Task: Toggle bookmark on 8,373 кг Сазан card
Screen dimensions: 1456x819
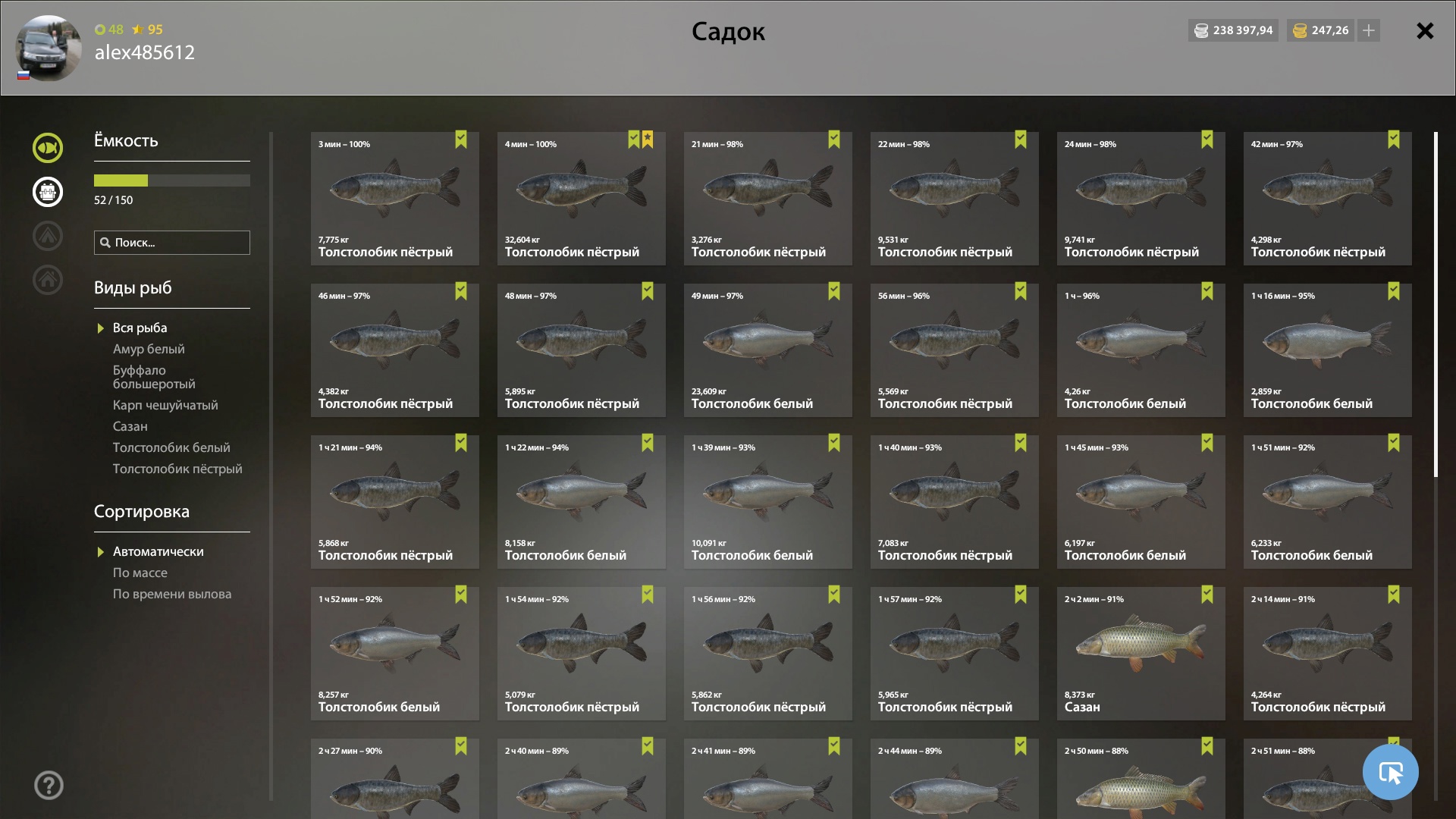Action: 1207,595
